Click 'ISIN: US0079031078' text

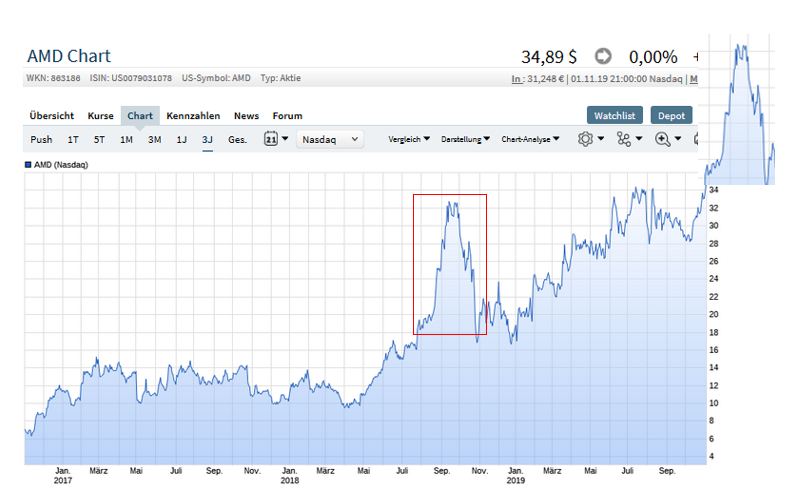point(131,78)
